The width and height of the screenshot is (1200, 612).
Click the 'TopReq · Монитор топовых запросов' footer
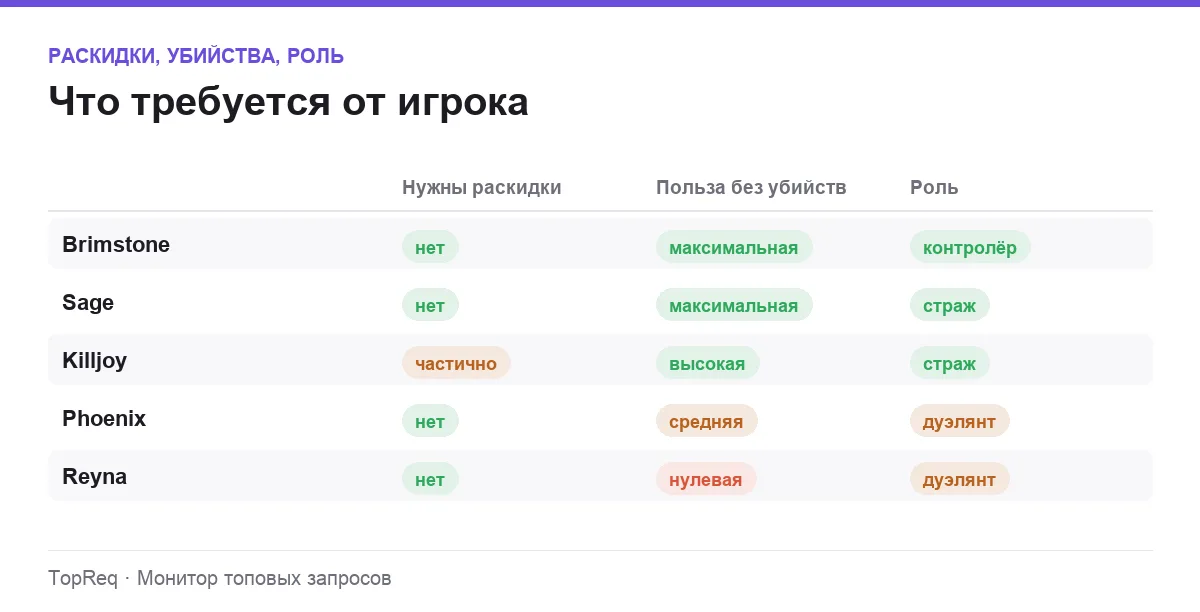[x=220, y=578]
